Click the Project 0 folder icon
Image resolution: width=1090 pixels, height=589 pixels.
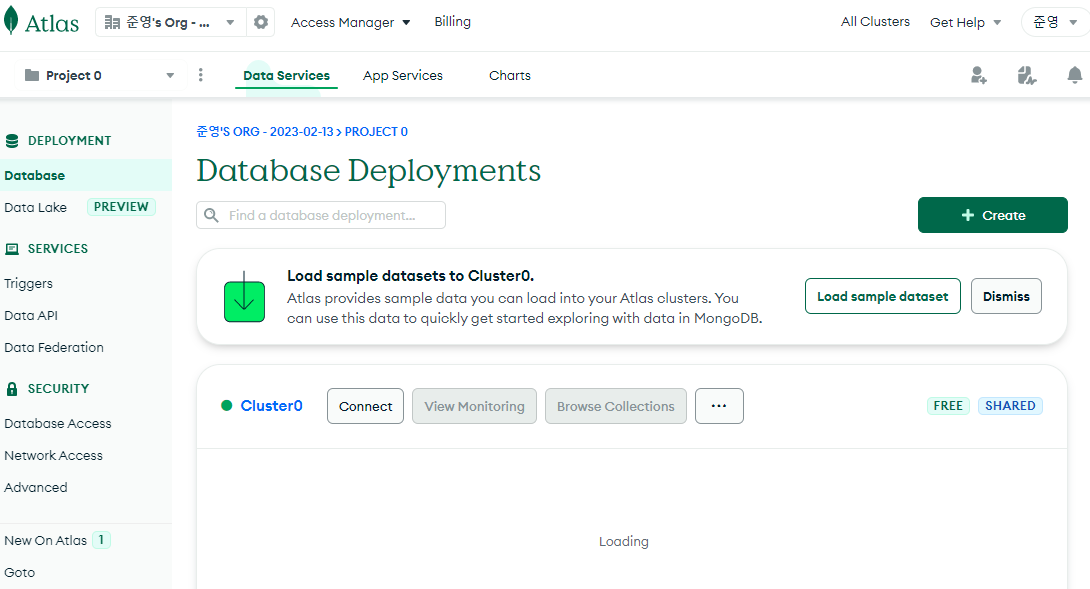(x=32, y=75)
